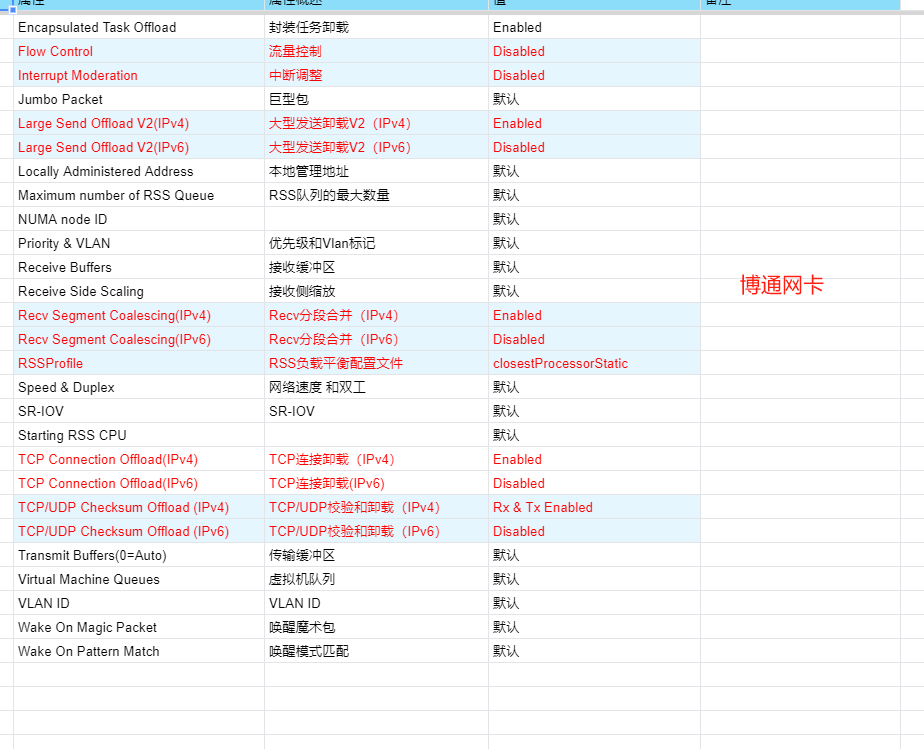Select 'TCP/UDP Checksum Offload (IPv6)' cell
This screenshot has width=924, height=749.
(139, 531)
